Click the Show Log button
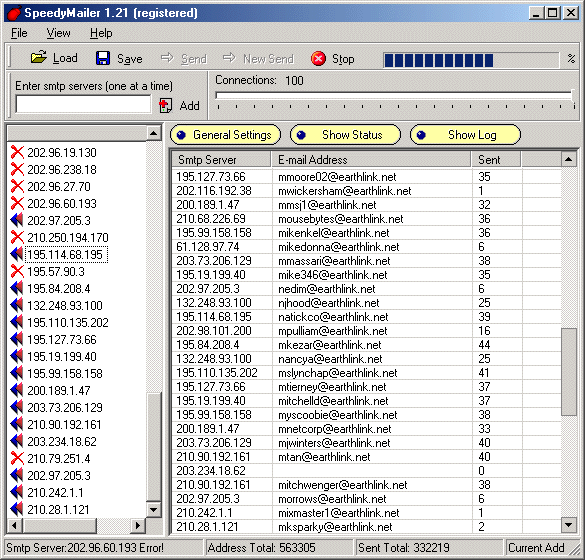Image resolution: width=585 pixels, height=560 pixels. [465, 135]
